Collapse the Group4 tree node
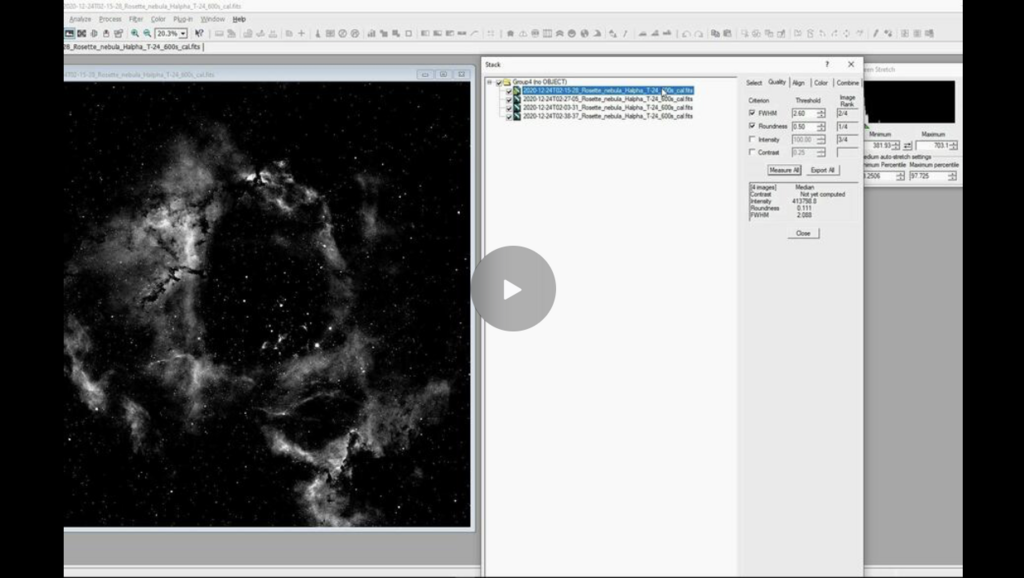This screenshot has width=1024, height=578. coord(489,82)
